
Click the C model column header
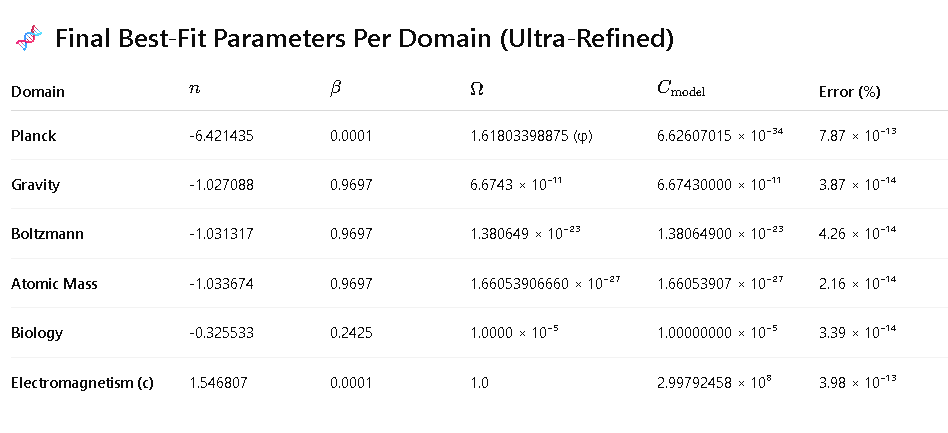coord(681,89)
